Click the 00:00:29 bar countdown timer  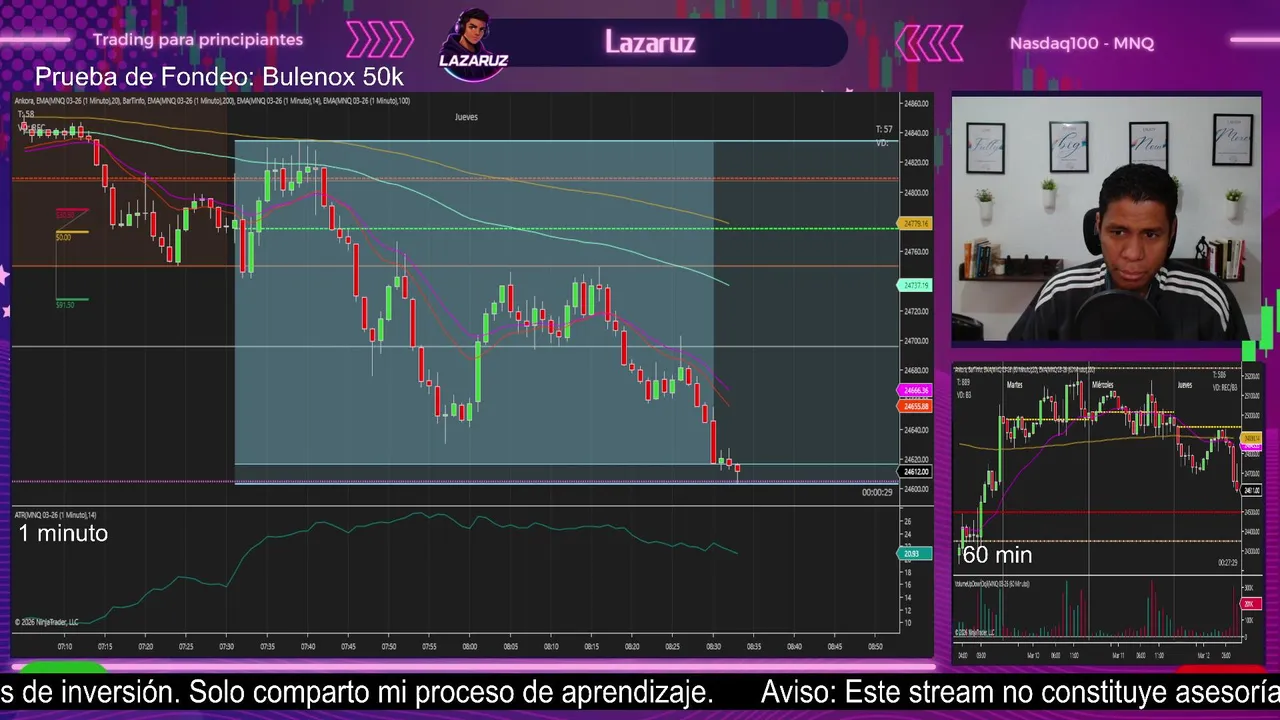point(877,492)
